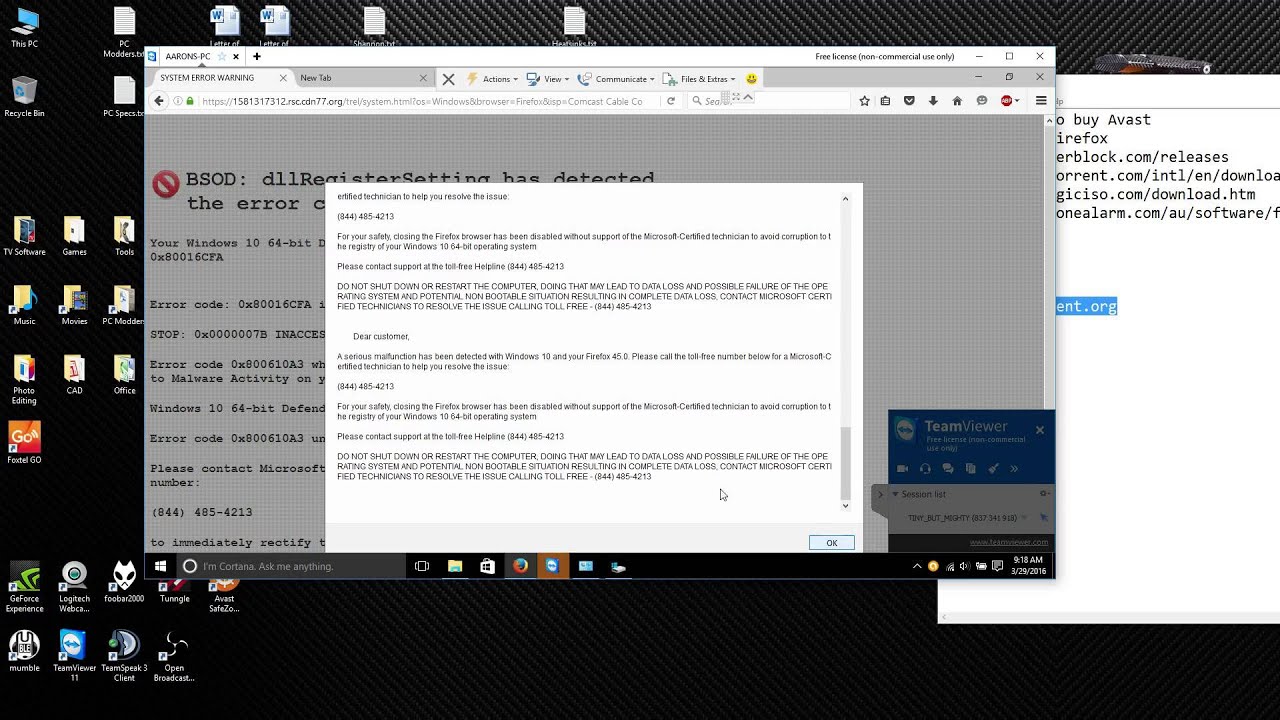Screen dimensions: 1280x720
Task: Click the green padlock in the address bar
Action: tap(191, 101)
